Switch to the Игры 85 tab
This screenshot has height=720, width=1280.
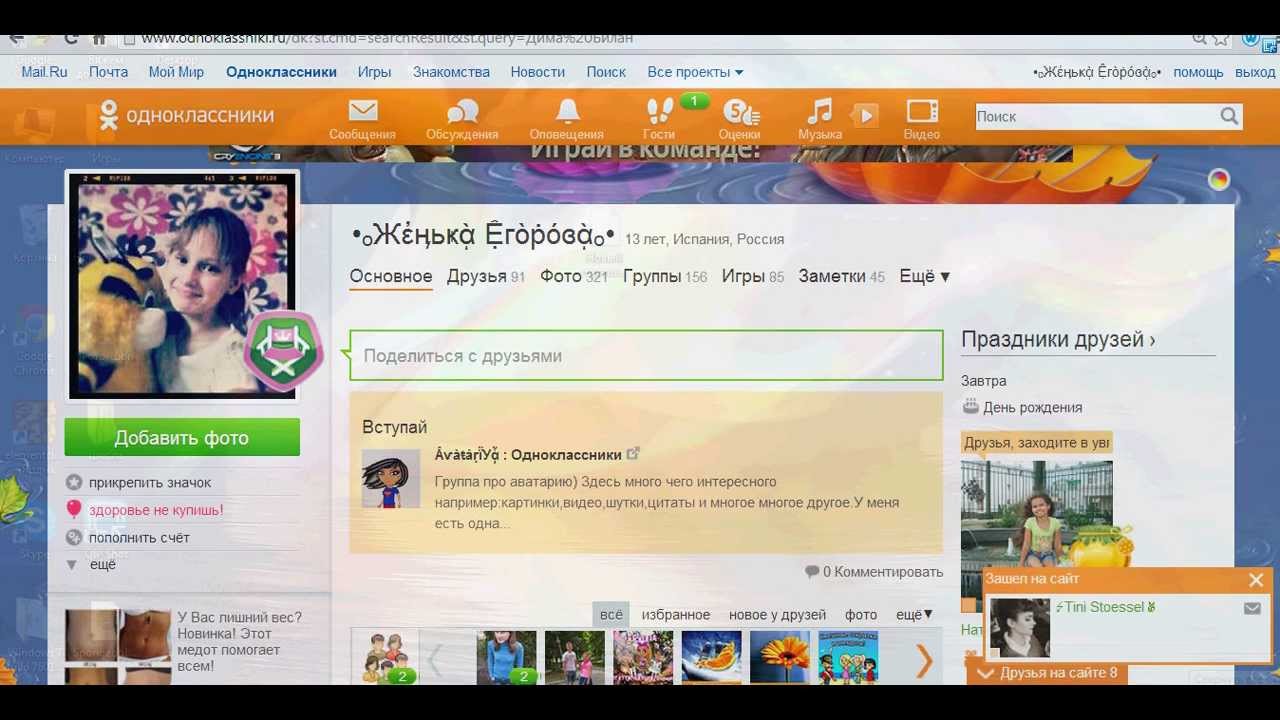click(753, 277)
